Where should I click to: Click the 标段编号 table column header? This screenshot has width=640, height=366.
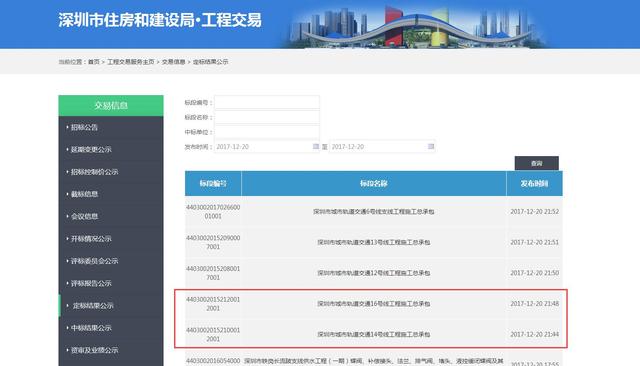[213, 184]
